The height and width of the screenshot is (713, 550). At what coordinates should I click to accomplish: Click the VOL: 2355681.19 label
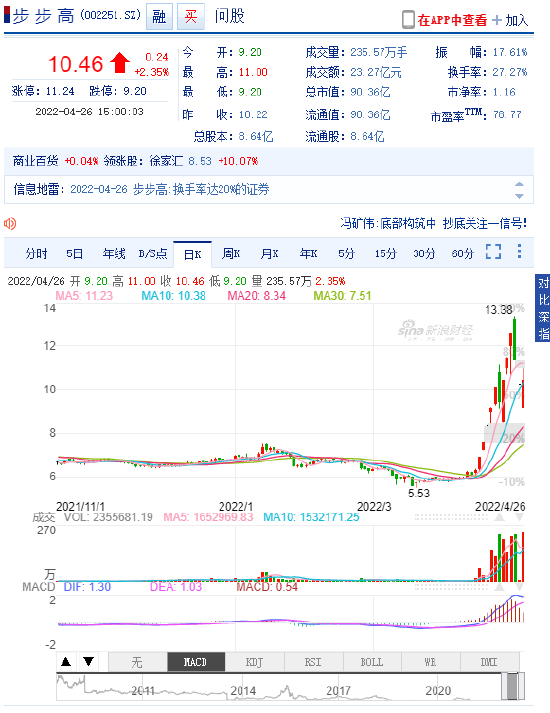[108, 517]
